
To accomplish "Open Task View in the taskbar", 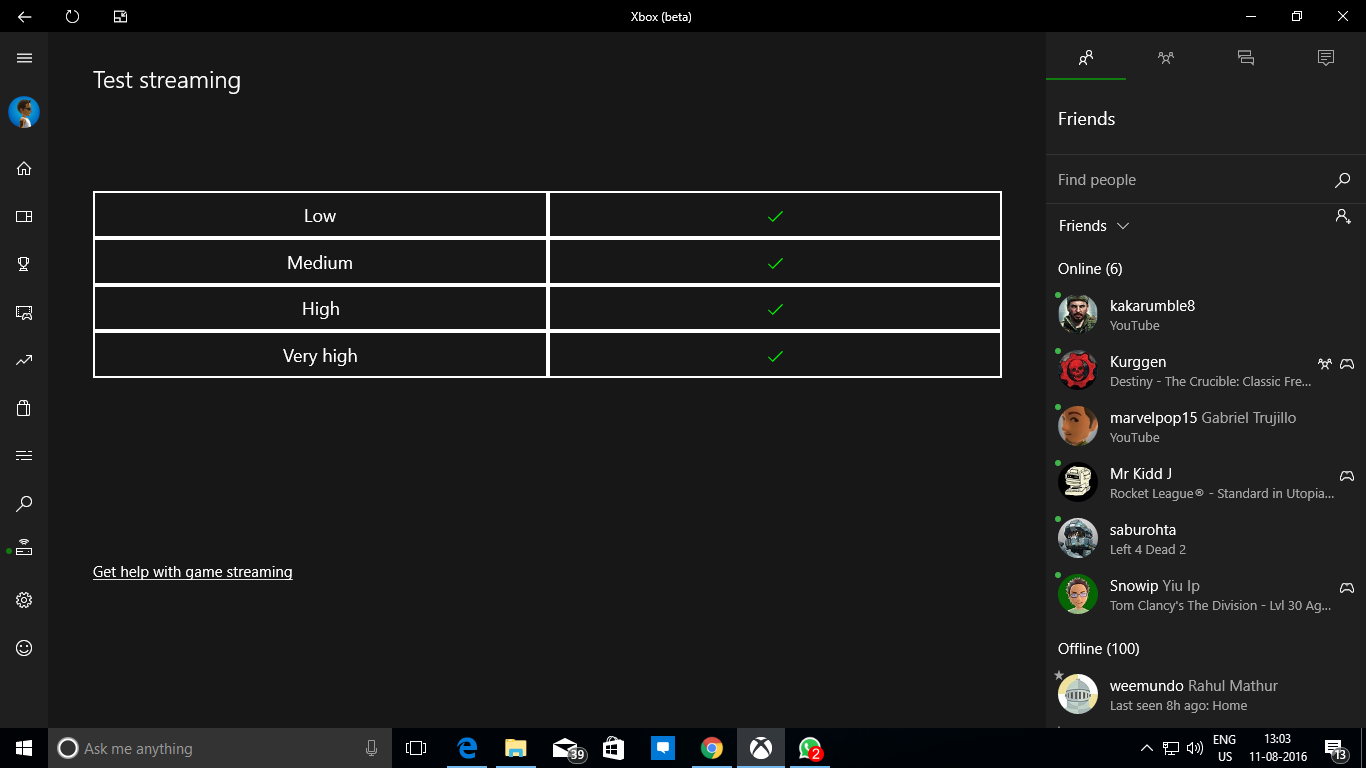I will [415, 748].
